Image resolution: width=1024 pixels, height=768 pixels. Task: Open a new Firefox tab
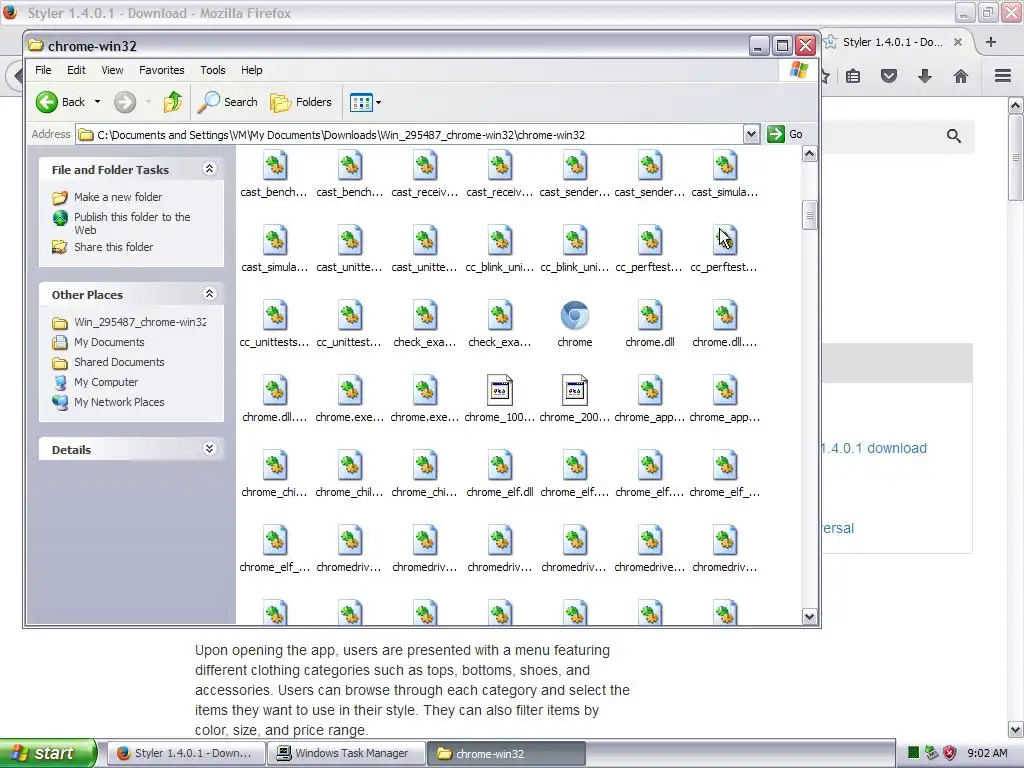tap(991, 42)
